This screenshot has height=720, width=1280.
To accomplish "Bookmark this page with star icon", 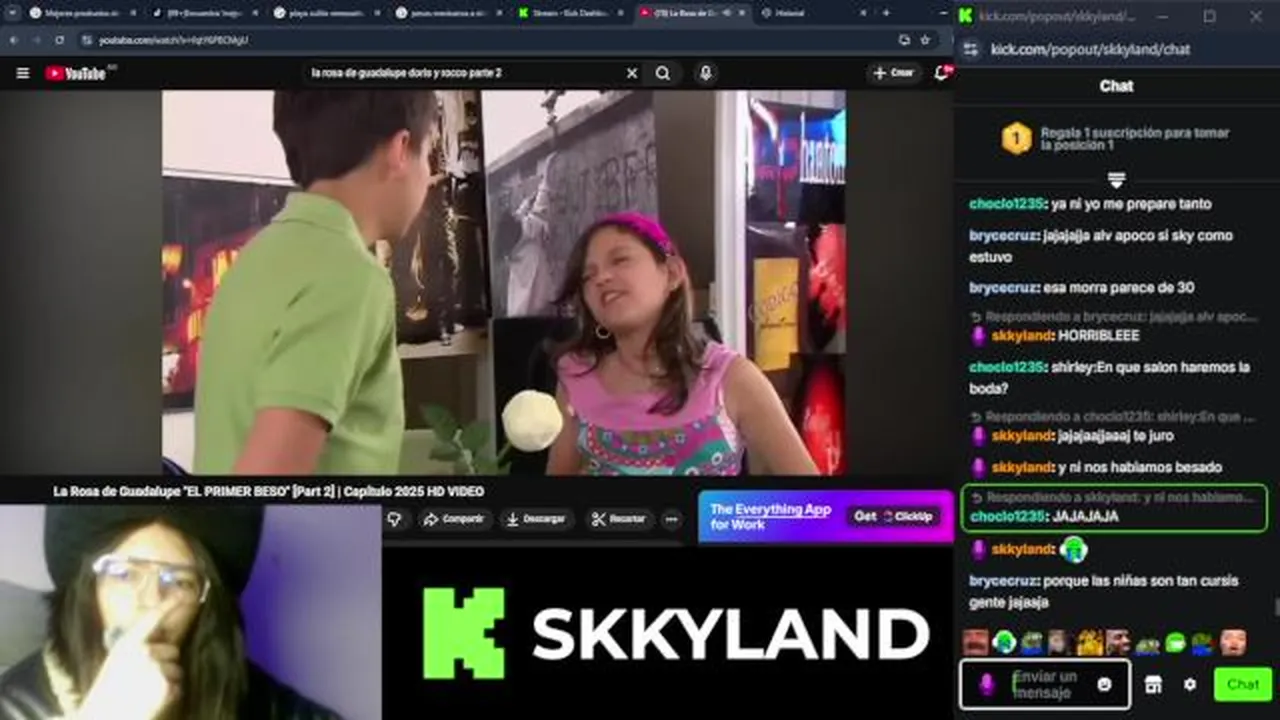I will click(x=925, y=40).
